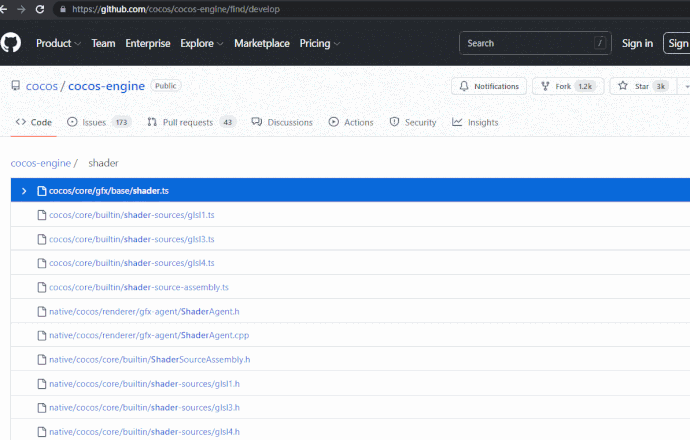Open the Pricing dropdown menu
Image resolution: width=690 pixels, height=440 pixels.
point(319,43)
